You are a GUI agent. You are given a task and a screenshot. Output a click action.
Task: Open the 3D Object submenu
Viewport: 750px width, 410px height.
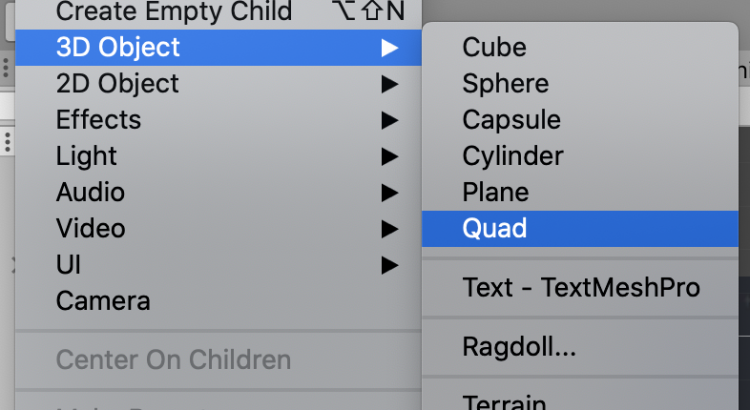pyautogui.click(x=118, y=47)
